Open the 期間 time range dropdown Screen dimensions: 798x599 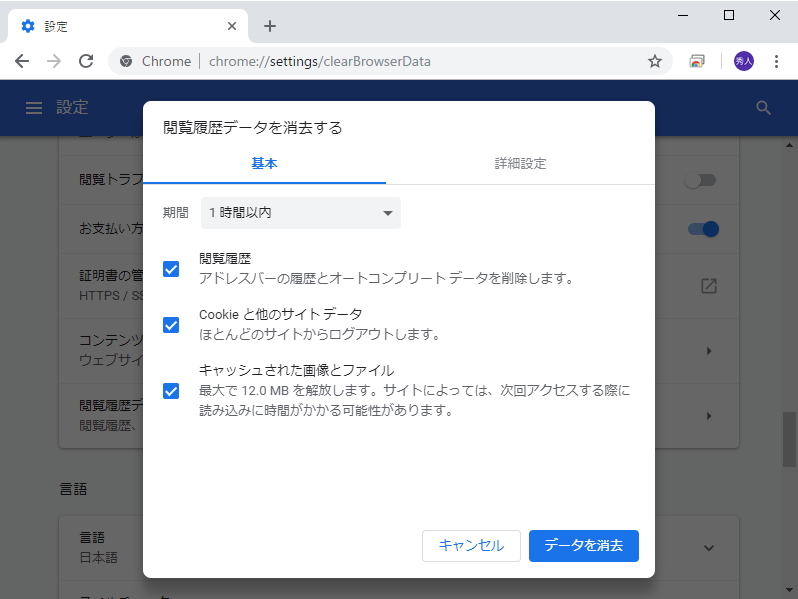point(301,213)
